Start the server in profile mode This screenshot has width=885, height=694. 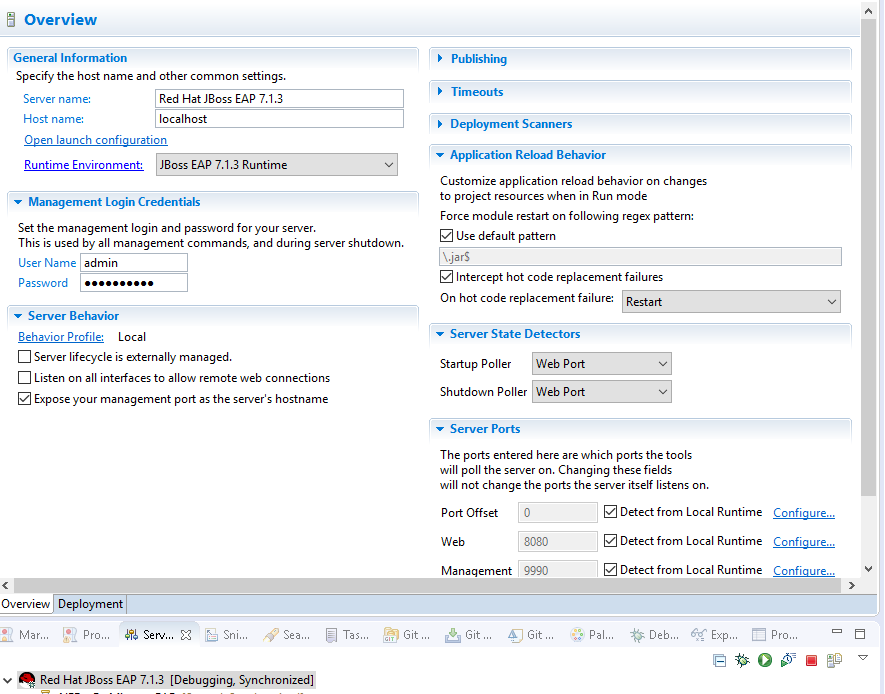(x=788, y=660)
